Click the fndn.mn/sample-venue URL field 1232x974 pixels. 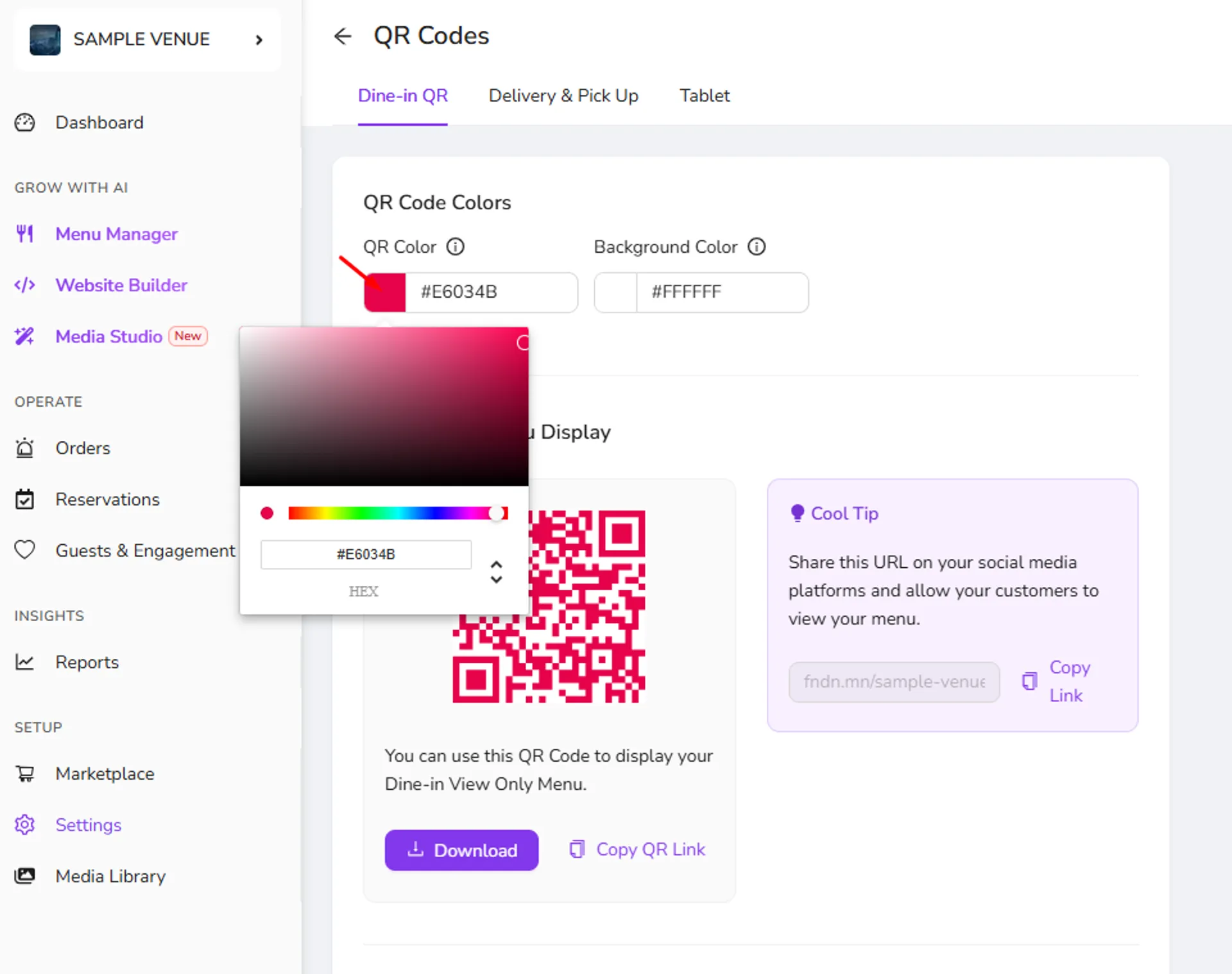(894, 681)
